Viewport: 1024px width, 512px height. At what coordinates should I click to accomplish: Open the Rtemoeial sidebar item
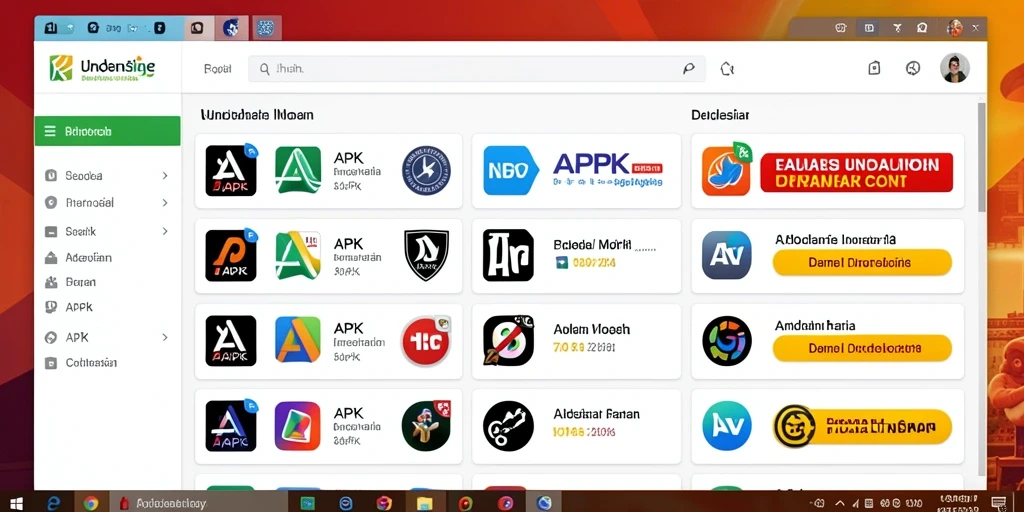(x=89, y=203)
